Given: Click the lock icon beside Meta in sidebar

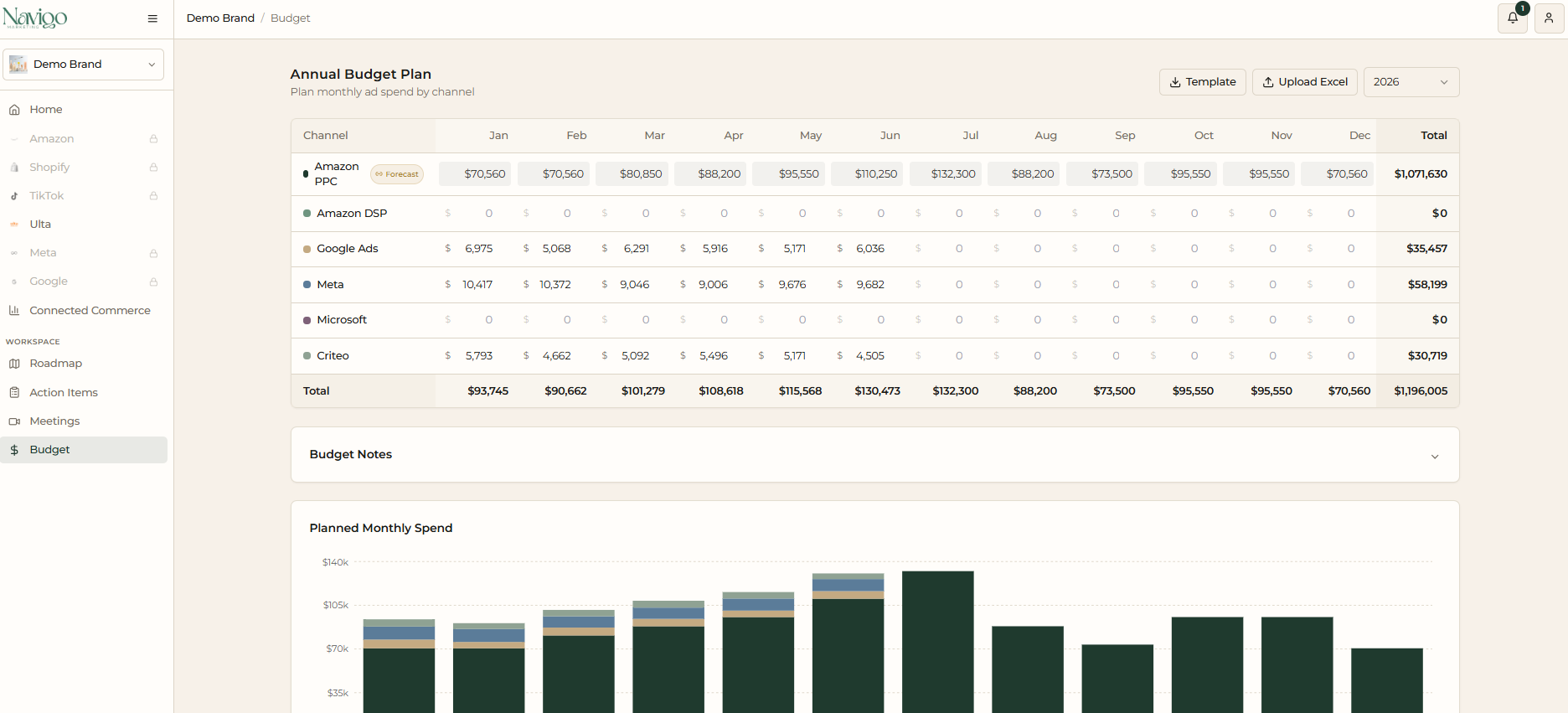Looking at the screenshot, I should (x=153, y=253).
